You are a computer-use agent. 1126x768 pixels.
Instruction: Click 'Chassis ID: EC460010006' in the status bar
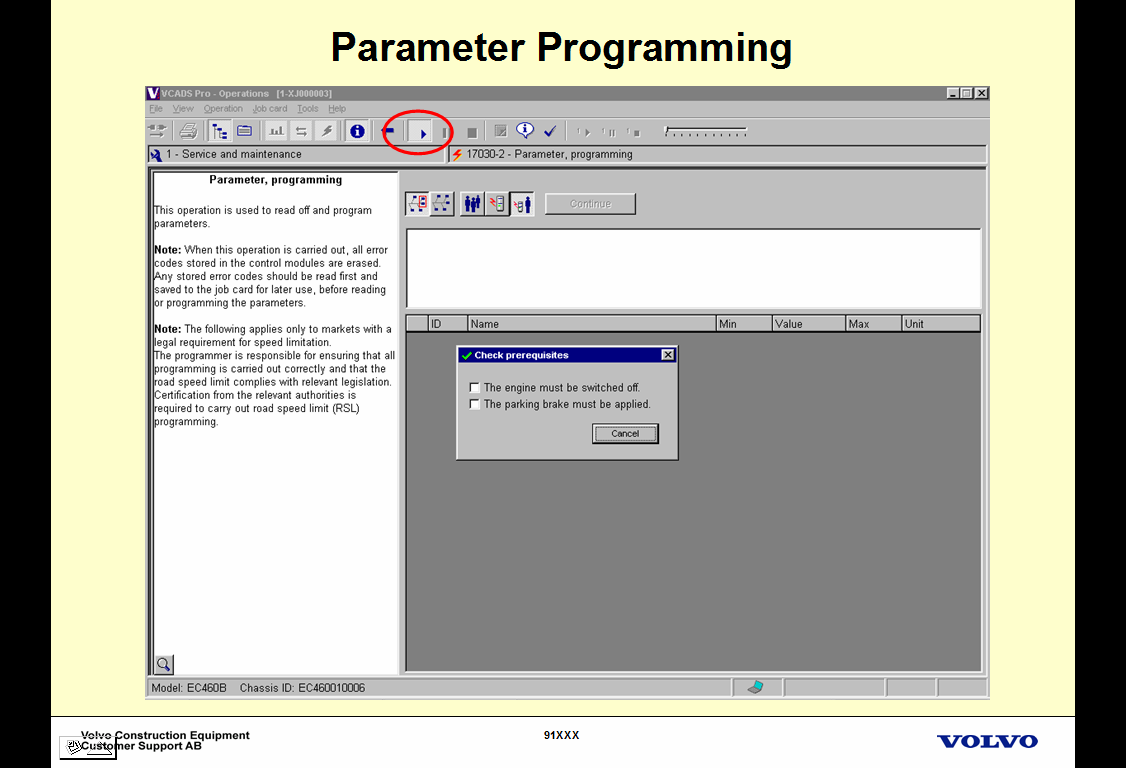(x=302, y=688)
